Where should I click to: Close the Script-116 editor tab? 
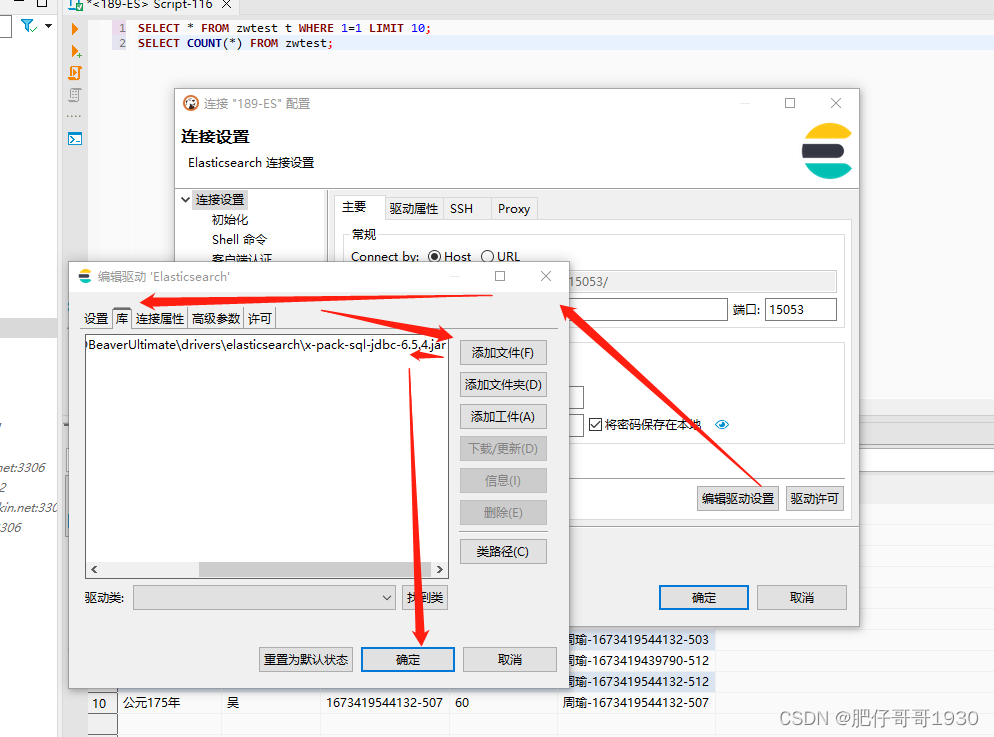(x=226, y=4)
